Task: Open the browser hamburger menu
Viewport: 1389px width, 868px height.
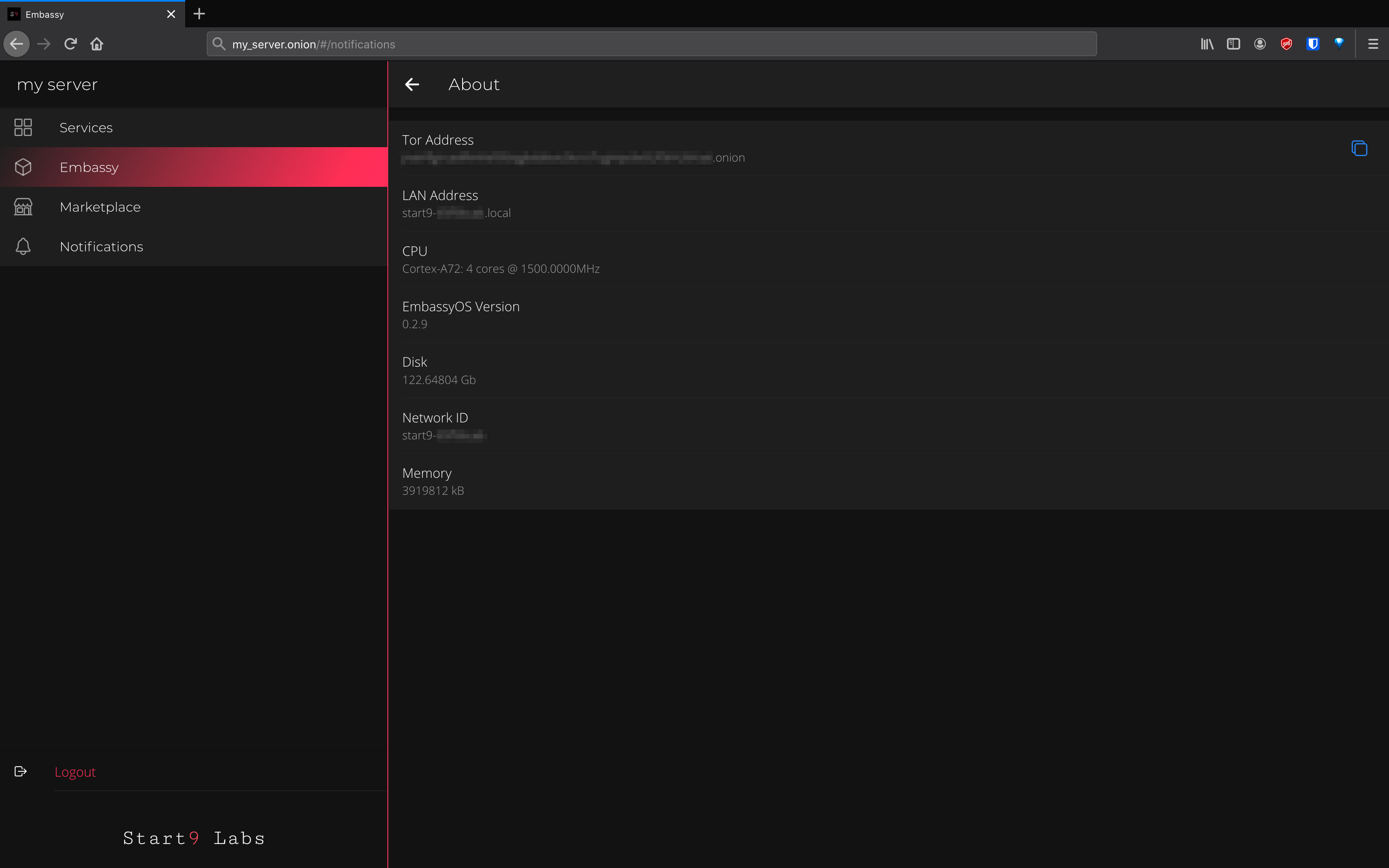Action: click(1372, 44)
